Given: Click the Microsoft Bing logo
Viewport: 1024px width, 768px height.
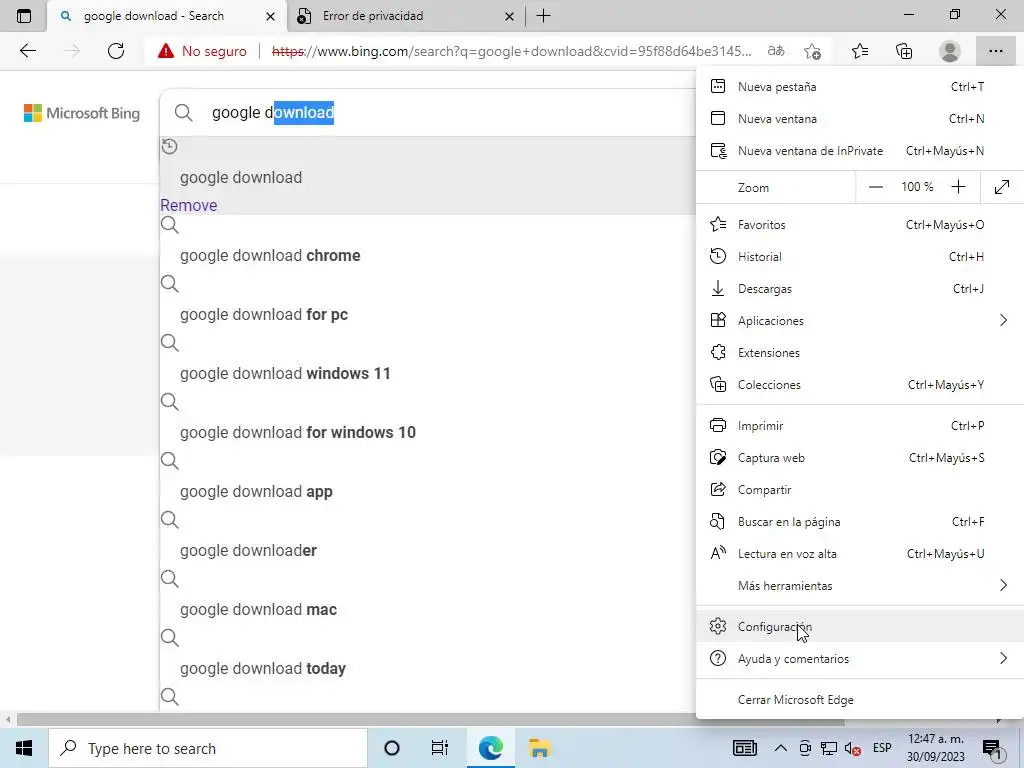Looking at the screenshot, I should 82,113.
